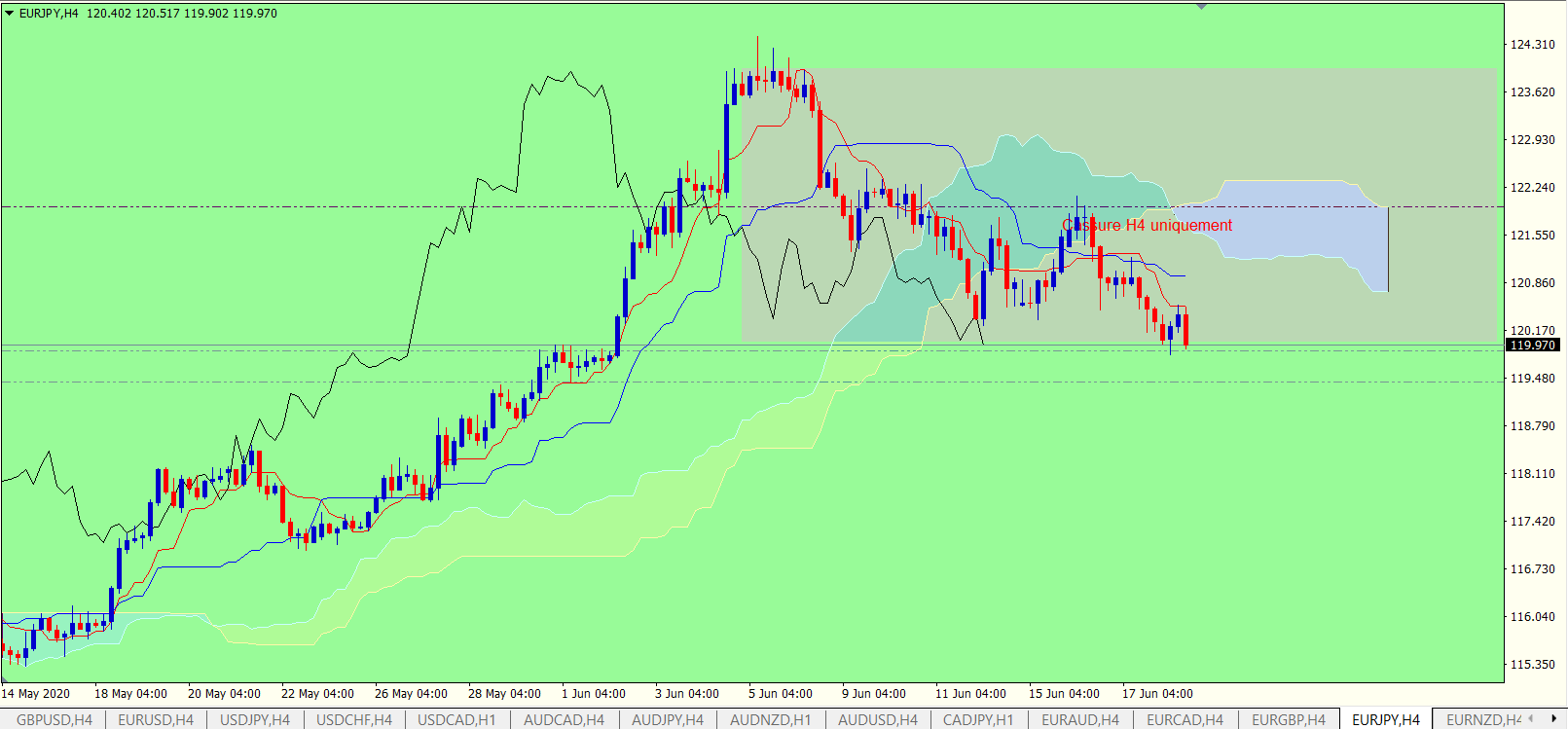Screen dimensions: 1568x729
Task: Click the 124.310 price scale value
Action: (1532, 45)
